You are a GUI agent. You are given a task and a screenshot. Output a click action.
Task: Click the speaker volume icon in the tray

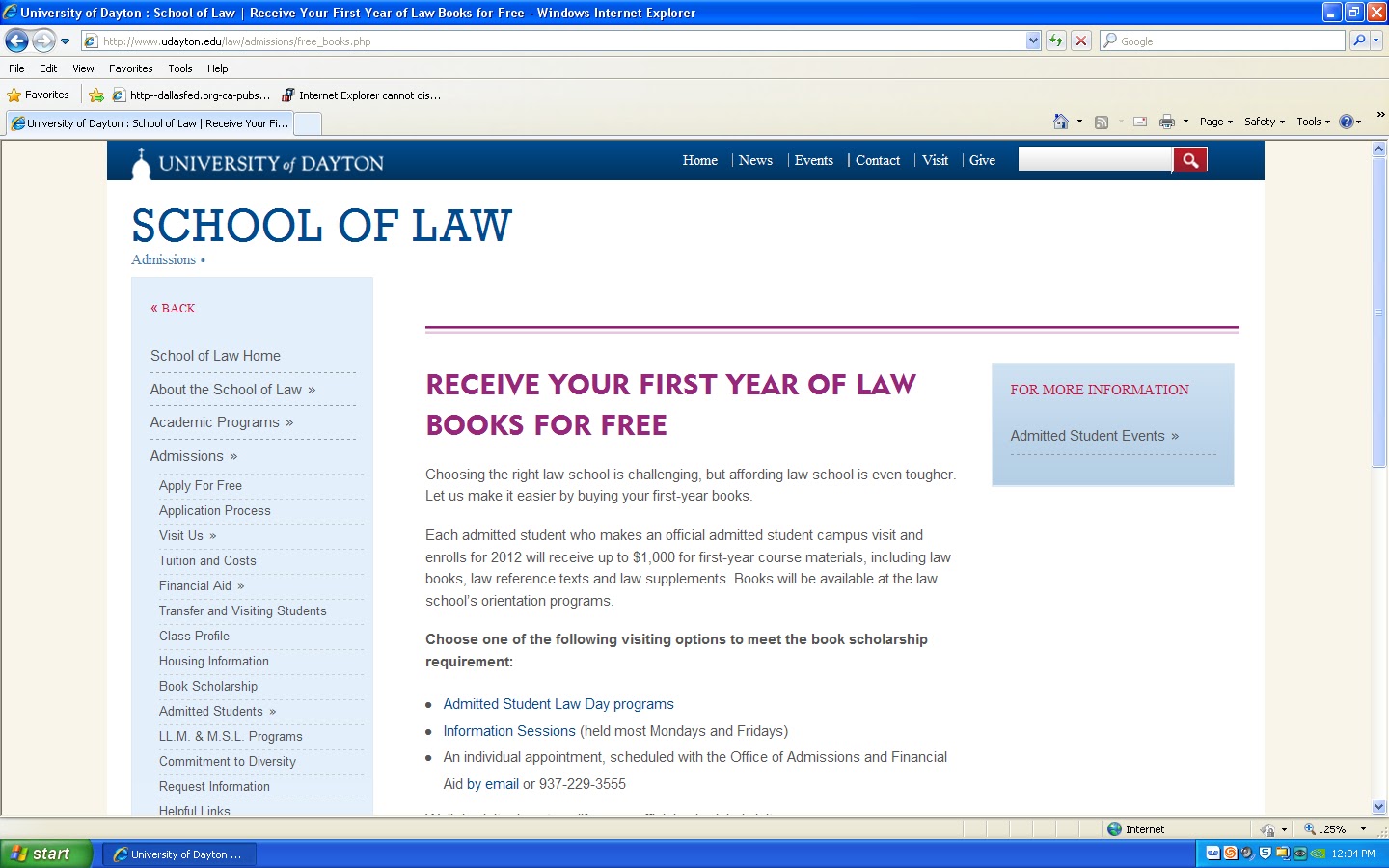1247,854
